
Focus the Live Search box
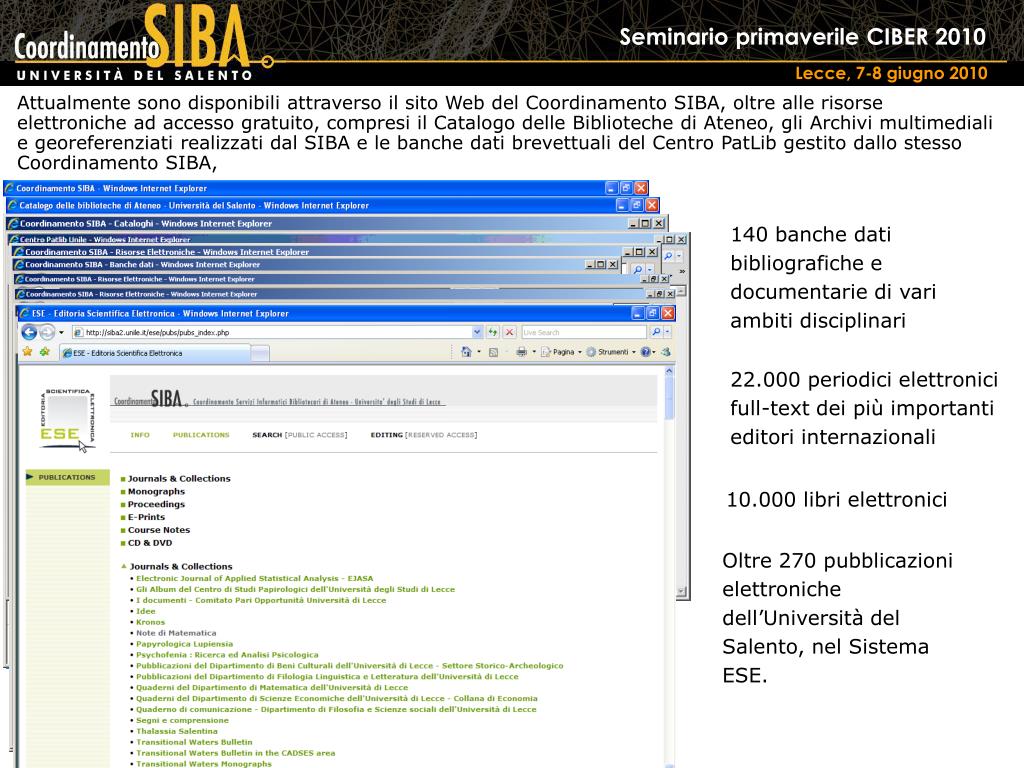(x=583, y=332)
